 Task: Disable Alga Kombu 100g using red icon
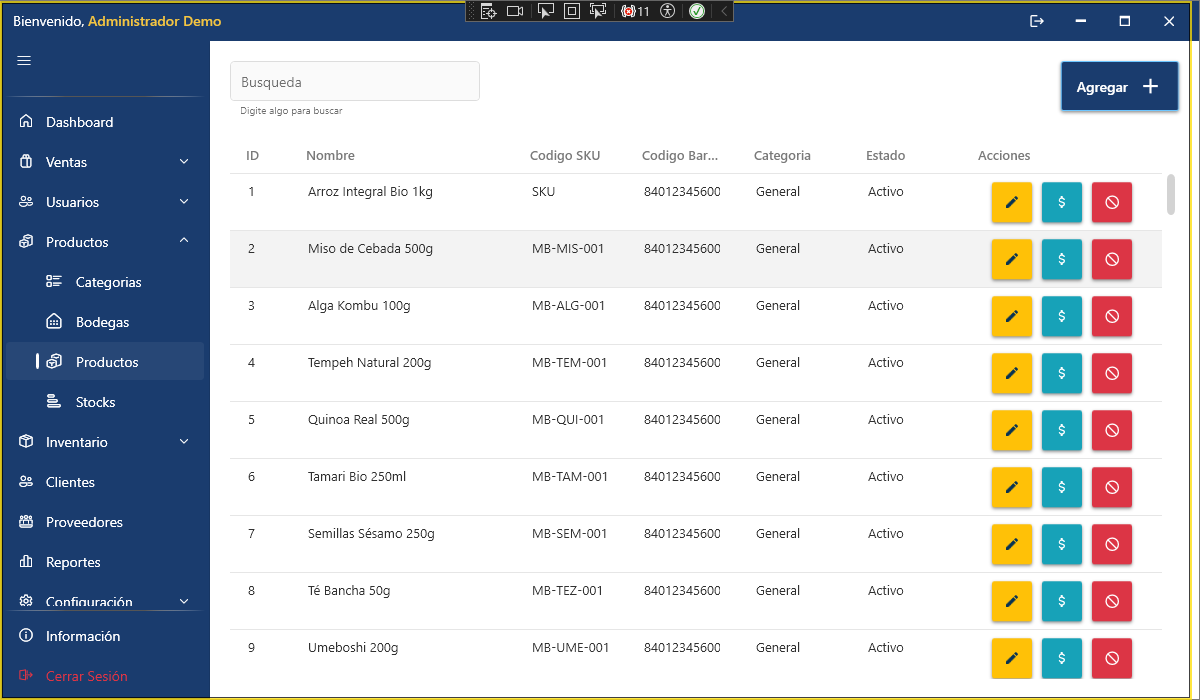(1111, 316)
